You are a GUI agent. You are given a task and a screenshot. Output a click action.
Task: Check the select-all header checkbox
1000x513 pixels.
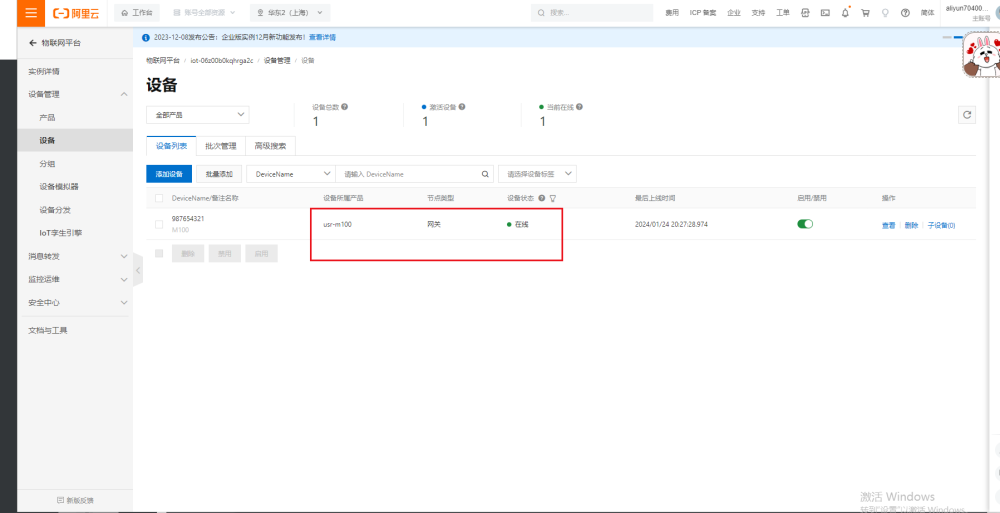pos(159,198)
